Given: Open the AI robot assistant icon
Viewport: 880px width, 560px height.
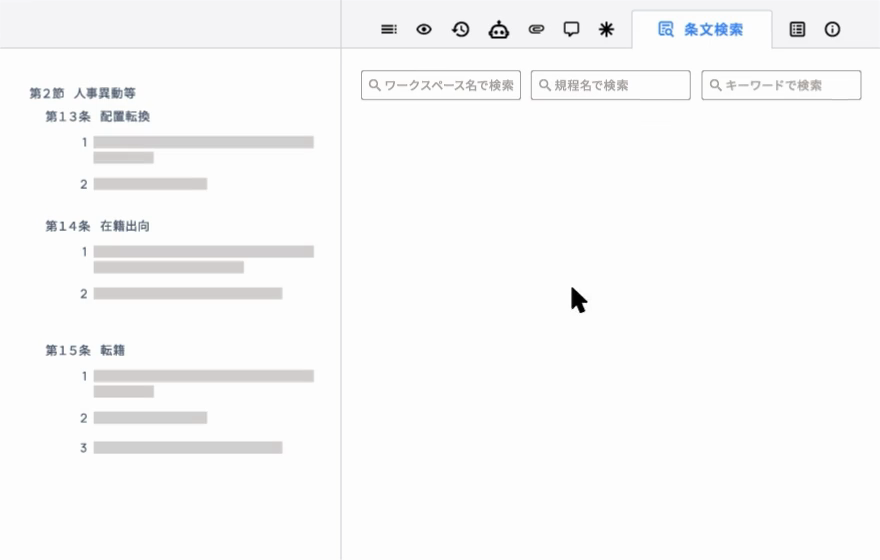Looking at the screenshot, I should click(x=498, y=30).
